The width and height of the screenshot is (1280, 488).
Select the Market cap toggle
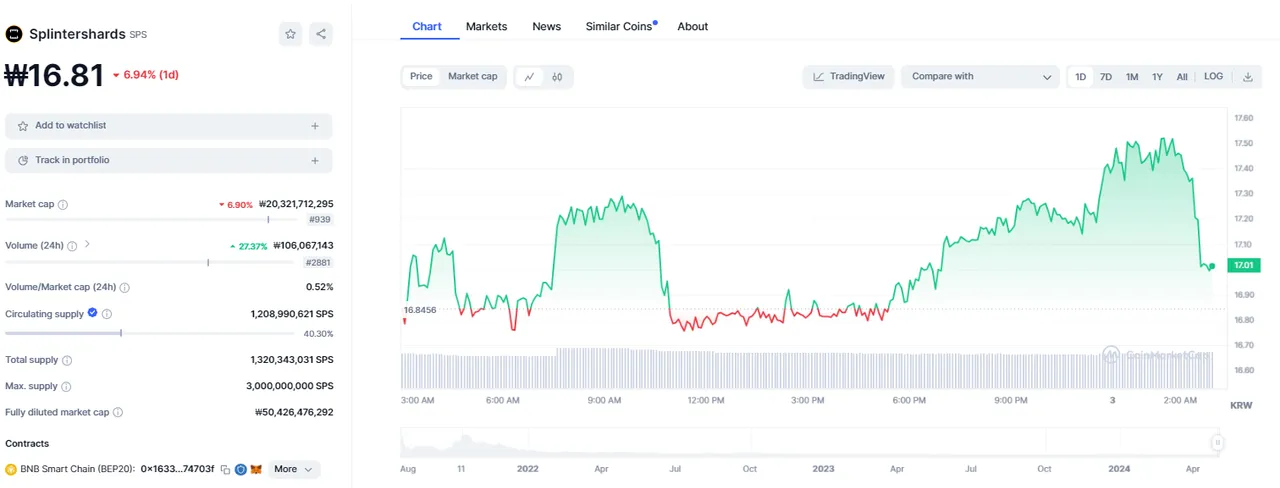pos(472,77)
